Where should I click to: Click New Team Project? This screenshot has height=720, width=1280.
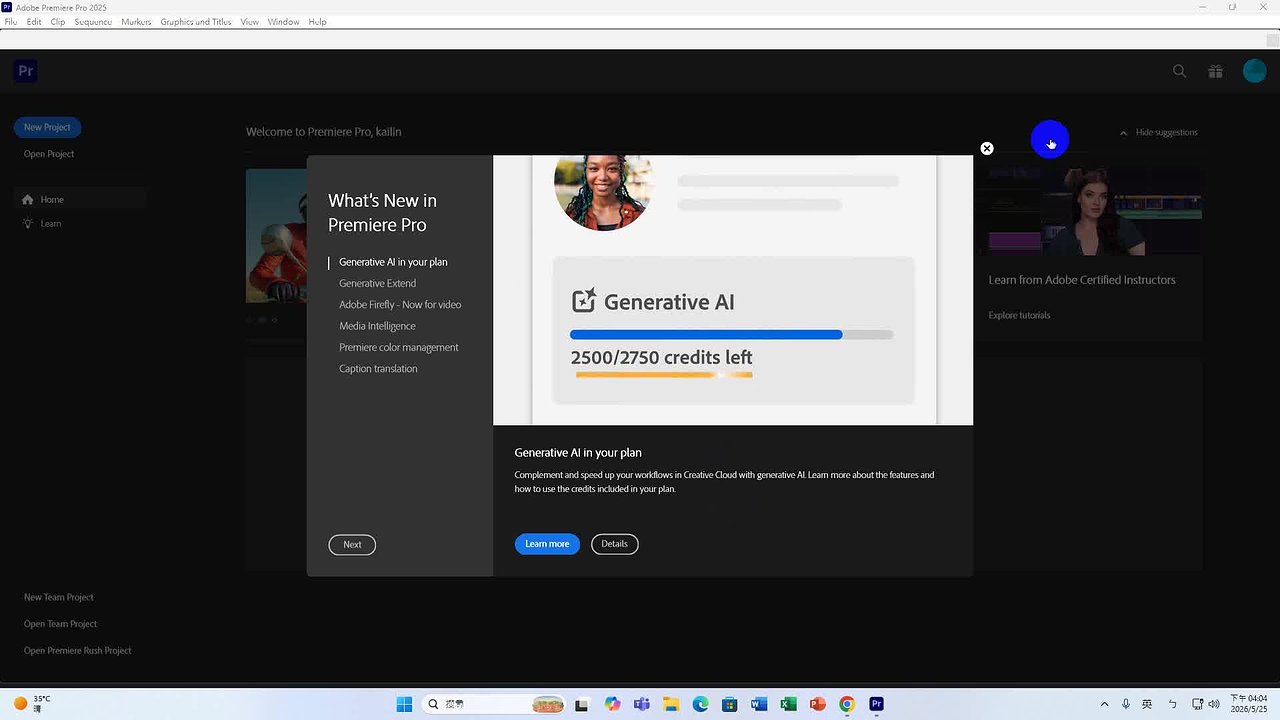pyautogui.click(x=59, y=597)
